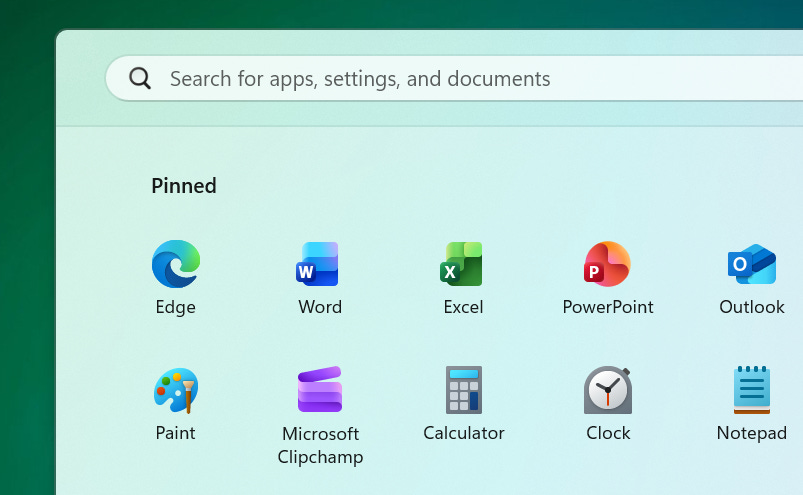Open the Excel app icon
Screen dimensions: 803x495
[461, 264]
